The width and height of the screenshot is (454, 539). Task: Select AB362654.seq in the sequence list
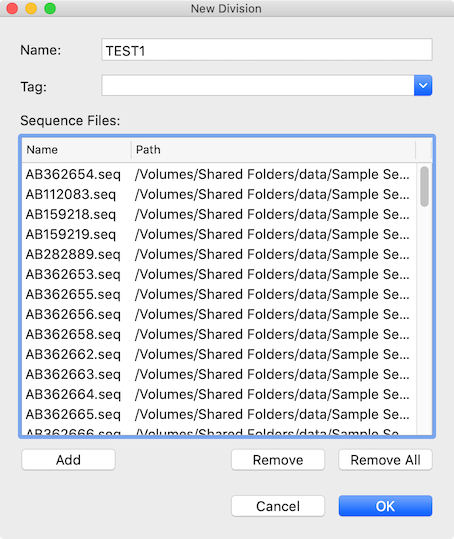[x=219, y=174]
